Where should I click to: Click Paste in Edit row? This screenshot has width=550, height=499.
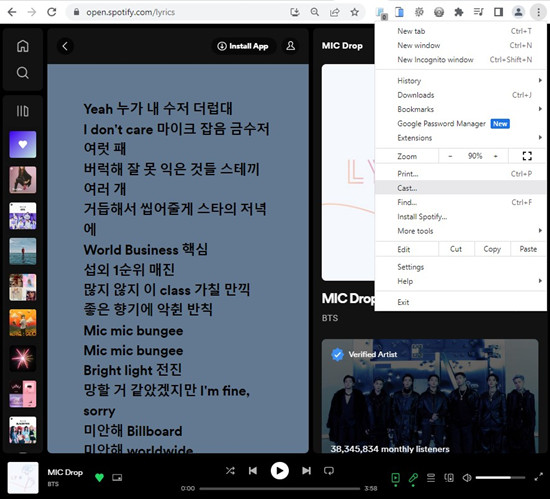[528, 249]
